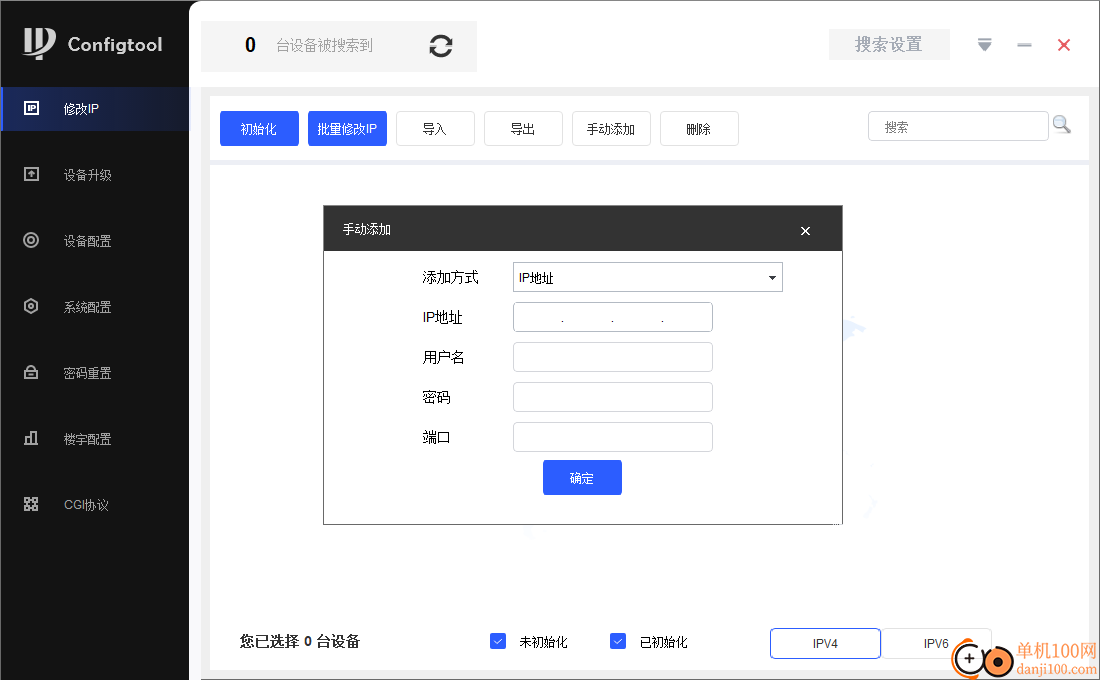Click the 密码重置 lock icon
1100x680 pixels.
31,372
